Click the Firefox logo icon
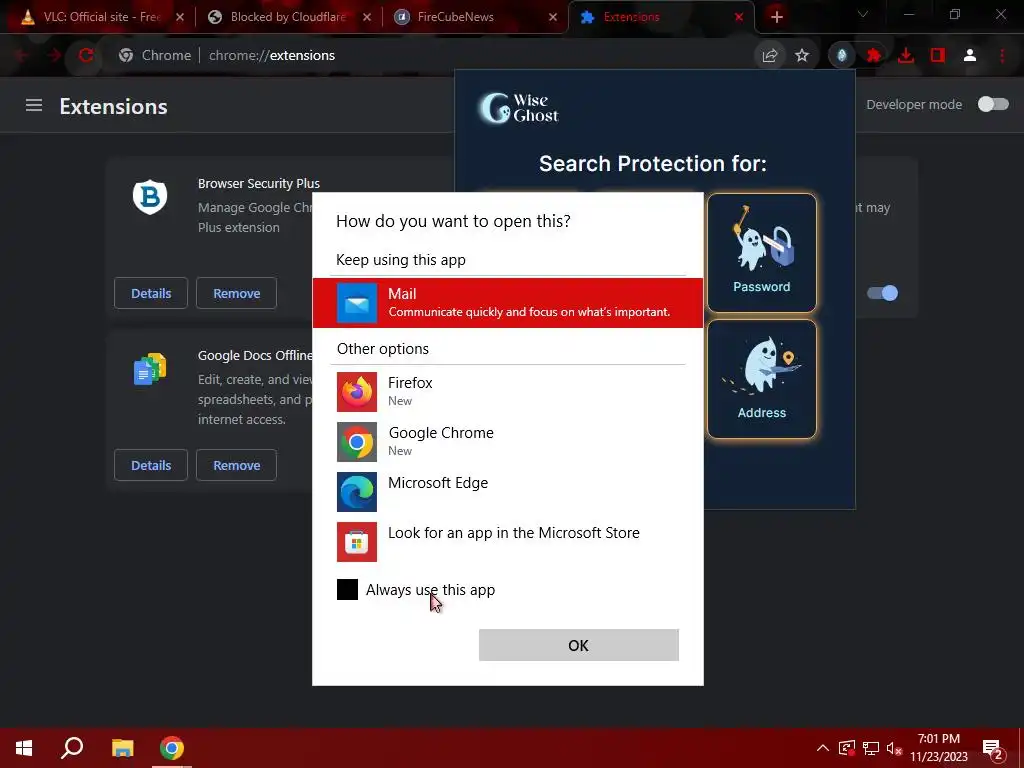 point(357,392)
